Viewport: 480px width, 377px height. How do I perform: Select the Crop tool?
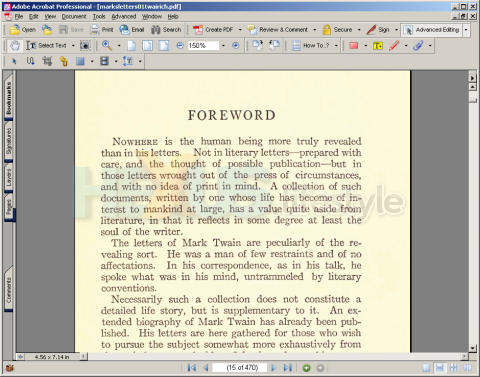(47, 61)
